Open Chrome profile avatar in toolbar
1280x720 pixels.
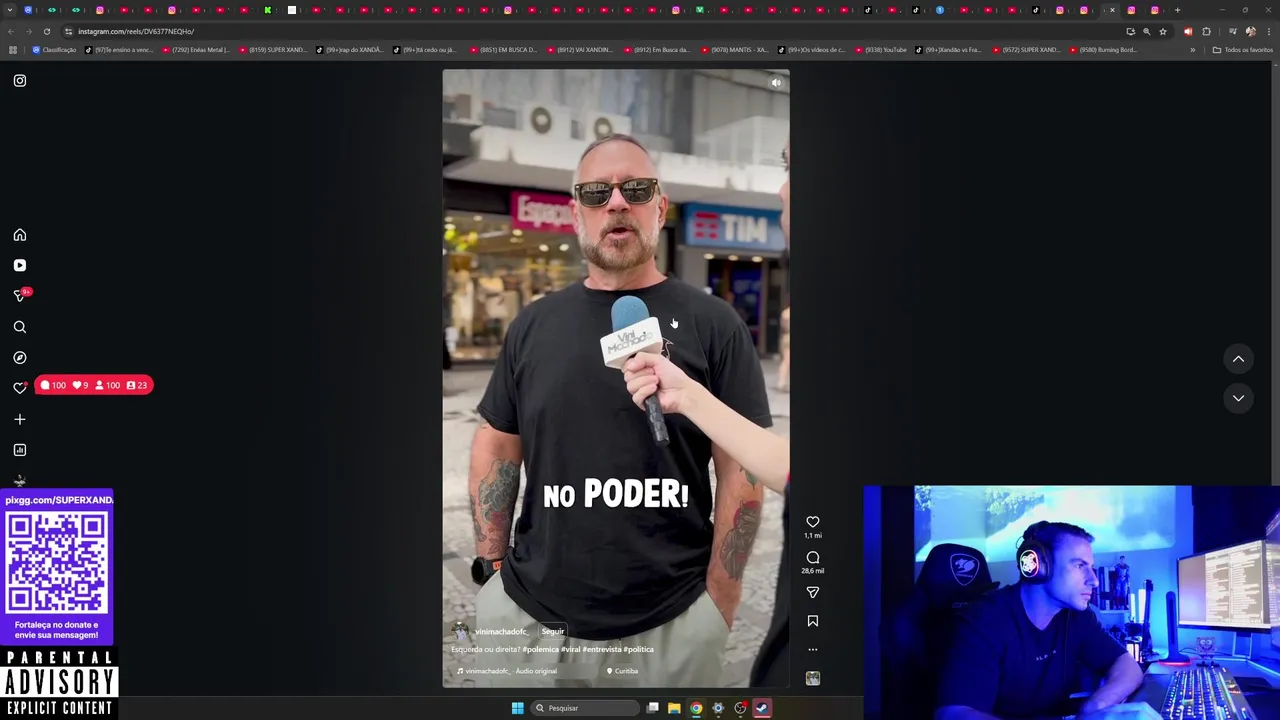[x=1250, y=31]
